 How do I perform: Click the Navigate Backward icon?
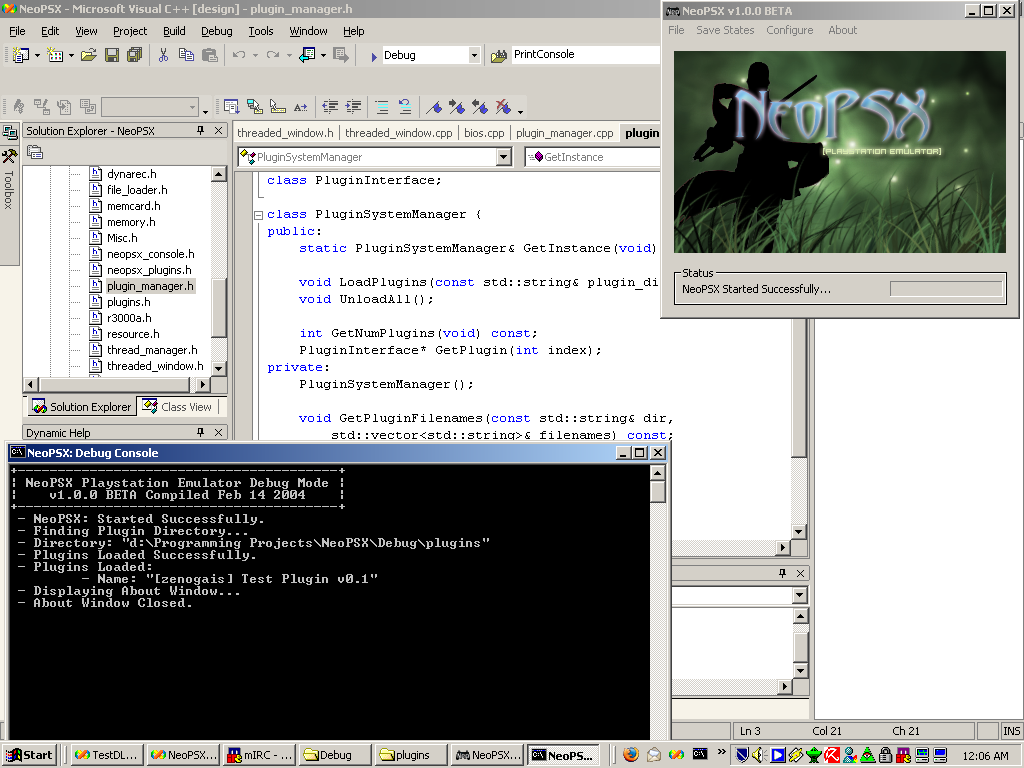307,56
